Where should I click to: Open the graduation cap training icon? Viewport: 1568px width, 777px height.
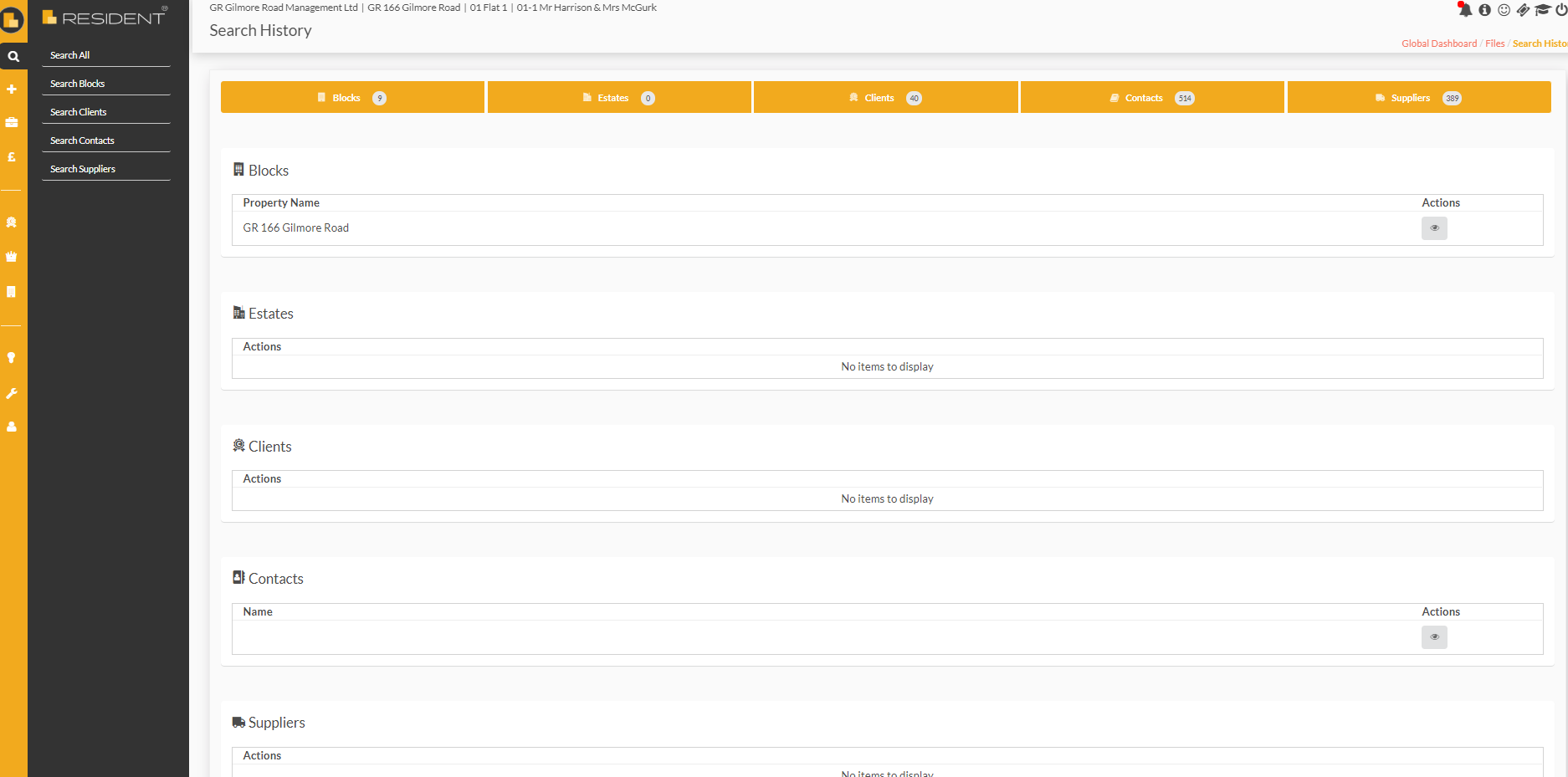(1543, 10)
